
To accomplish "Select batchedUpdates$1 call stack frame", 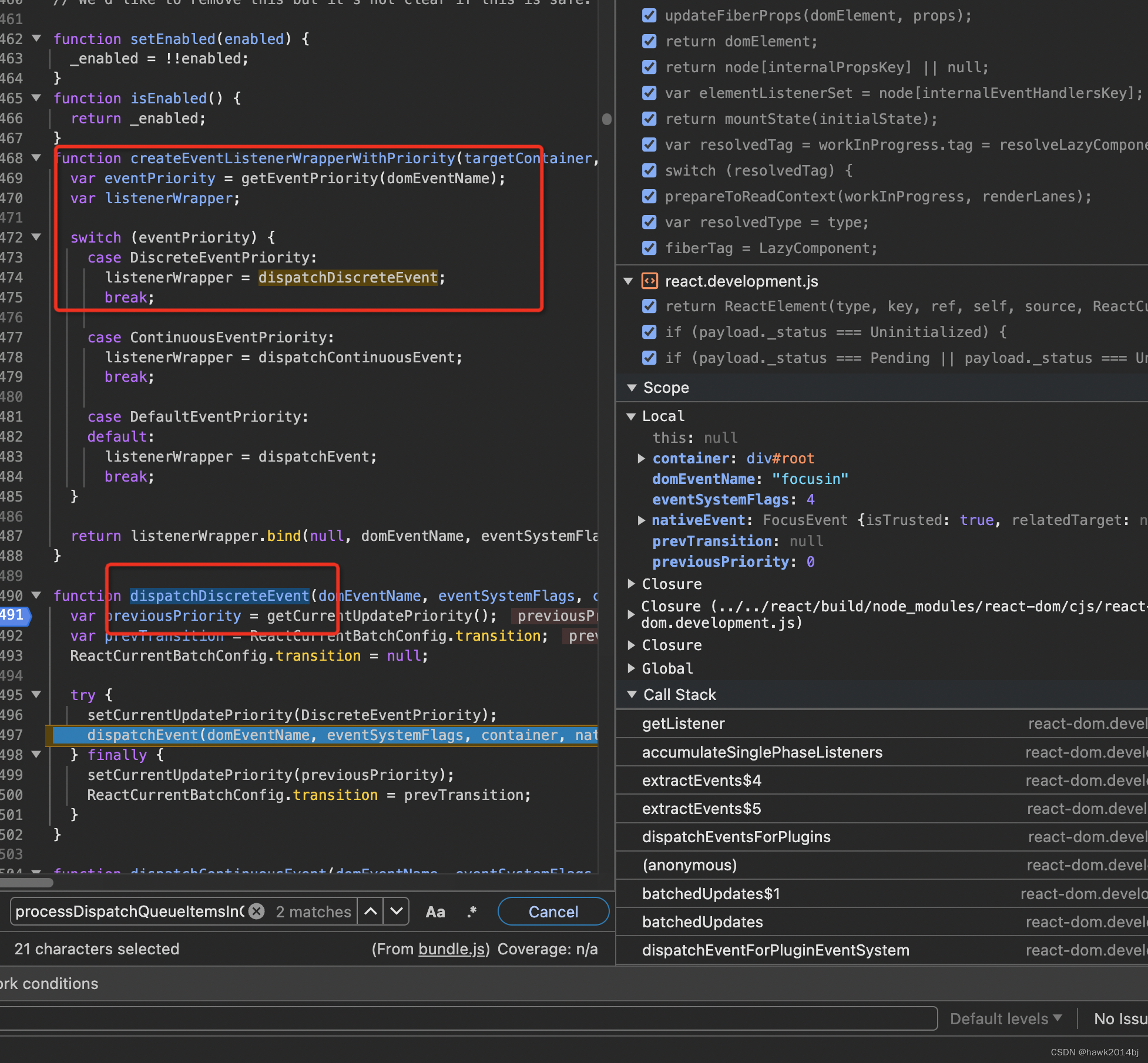I will [711, 894].
